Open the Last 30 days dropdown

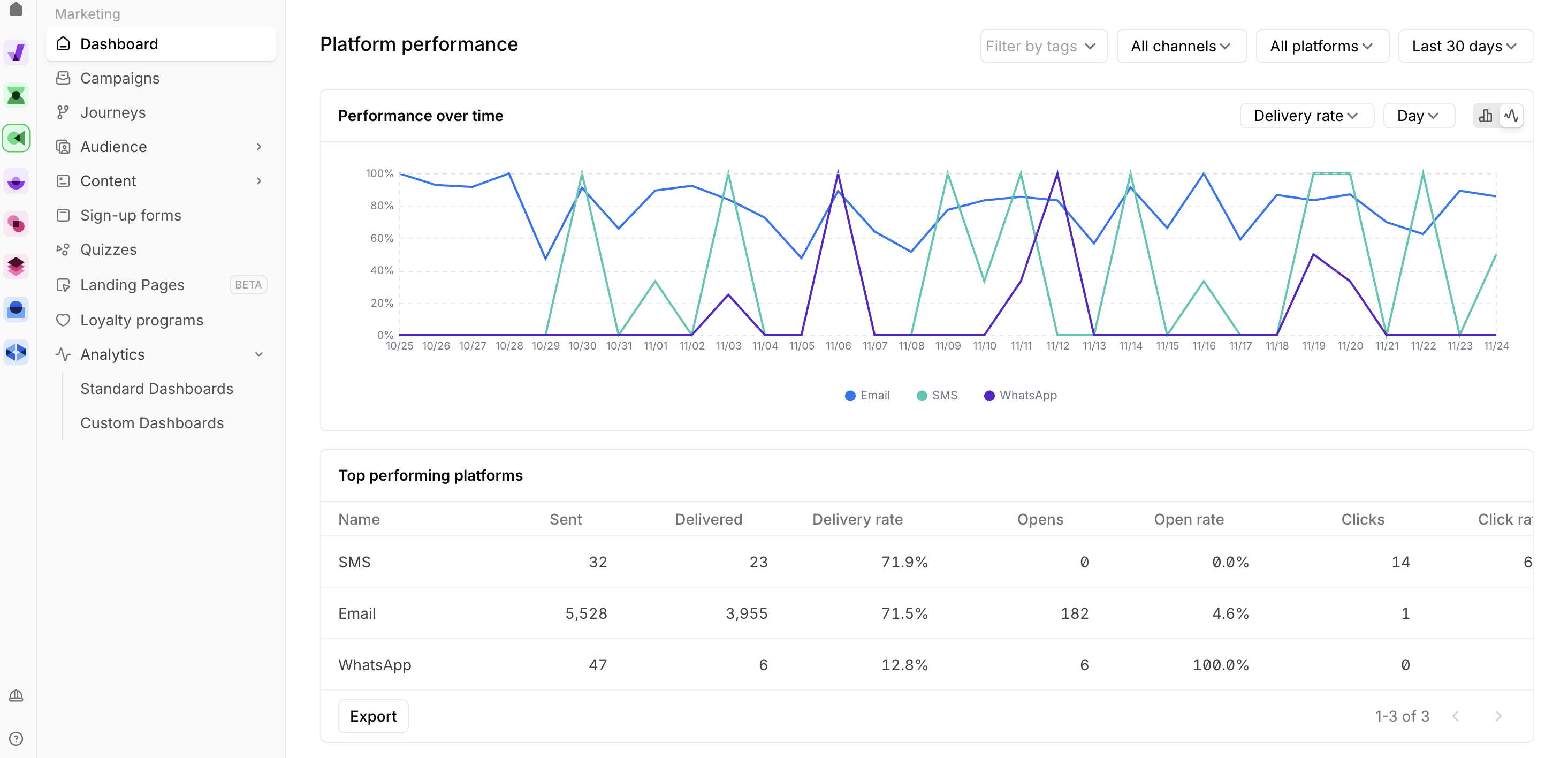1465,46
